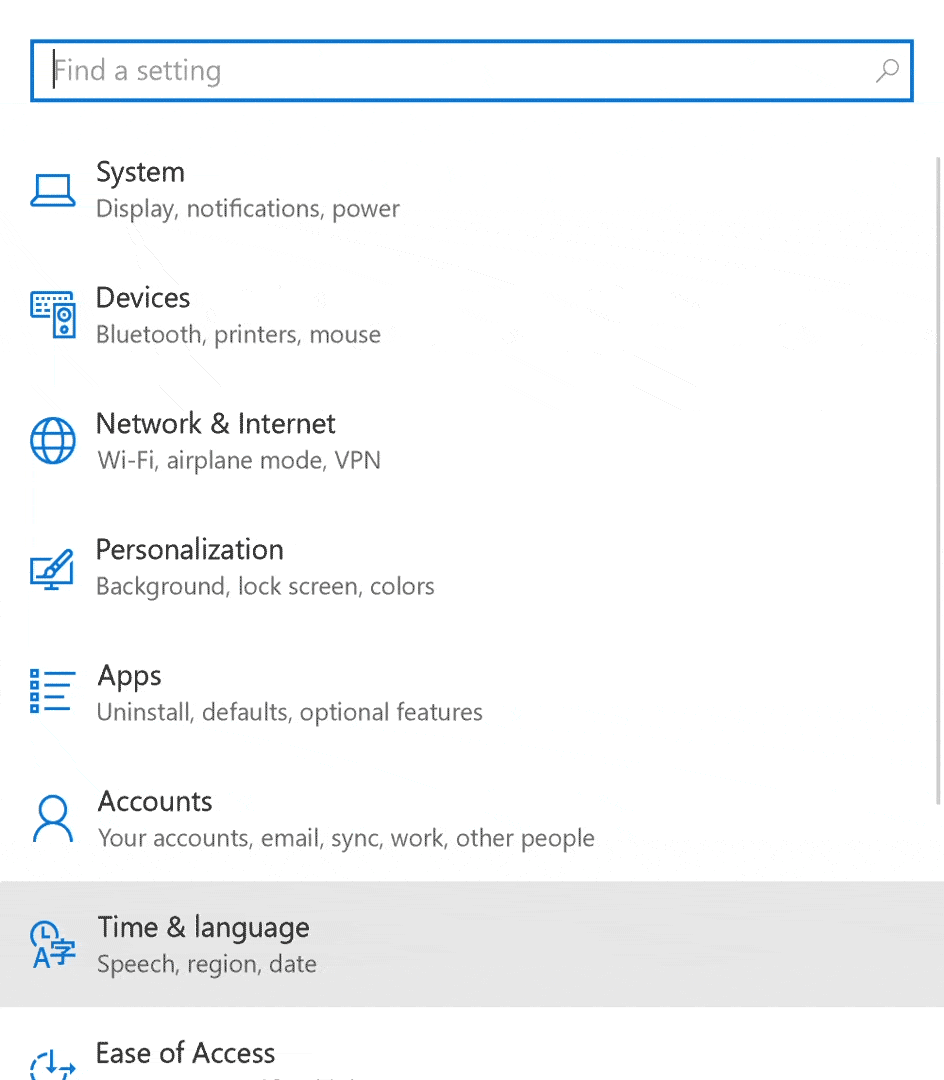Click the Apps list icon
This screenshot has width=944, height=1080.
[x=52, y=690]
